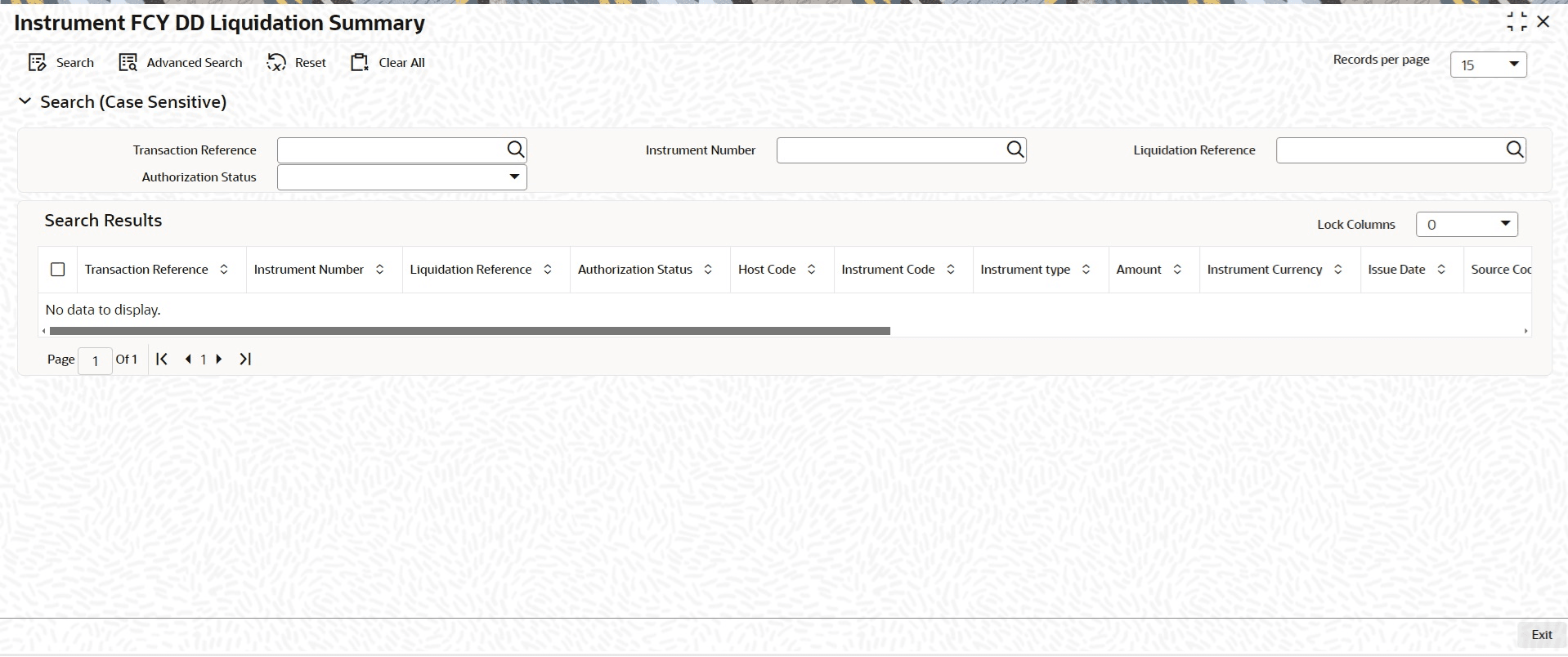Open Lock Columns dropdown
Image resolution: width=1568 pixels, height=657 pixels.
click(1467, 225)
